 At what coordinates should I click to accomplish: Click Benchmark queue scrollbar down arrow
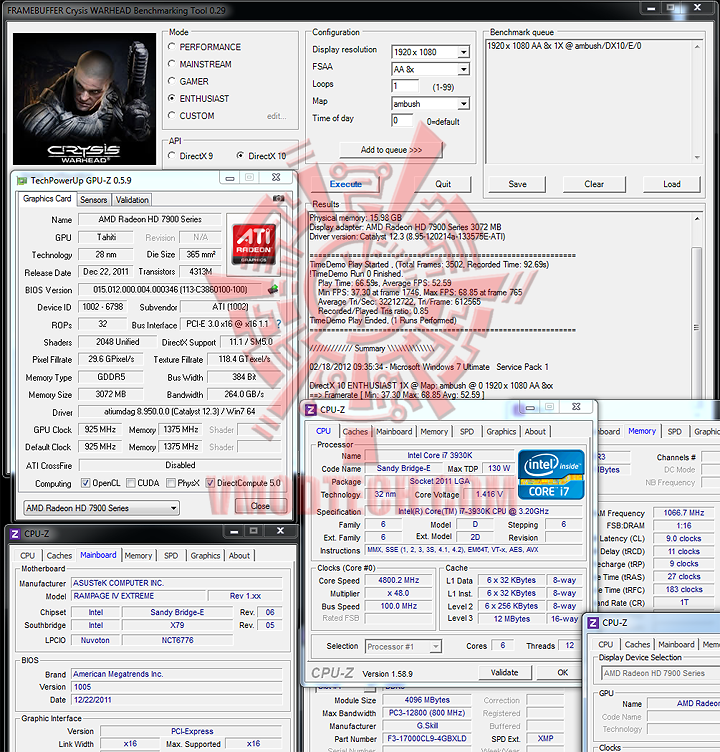(x=697, y=157)
